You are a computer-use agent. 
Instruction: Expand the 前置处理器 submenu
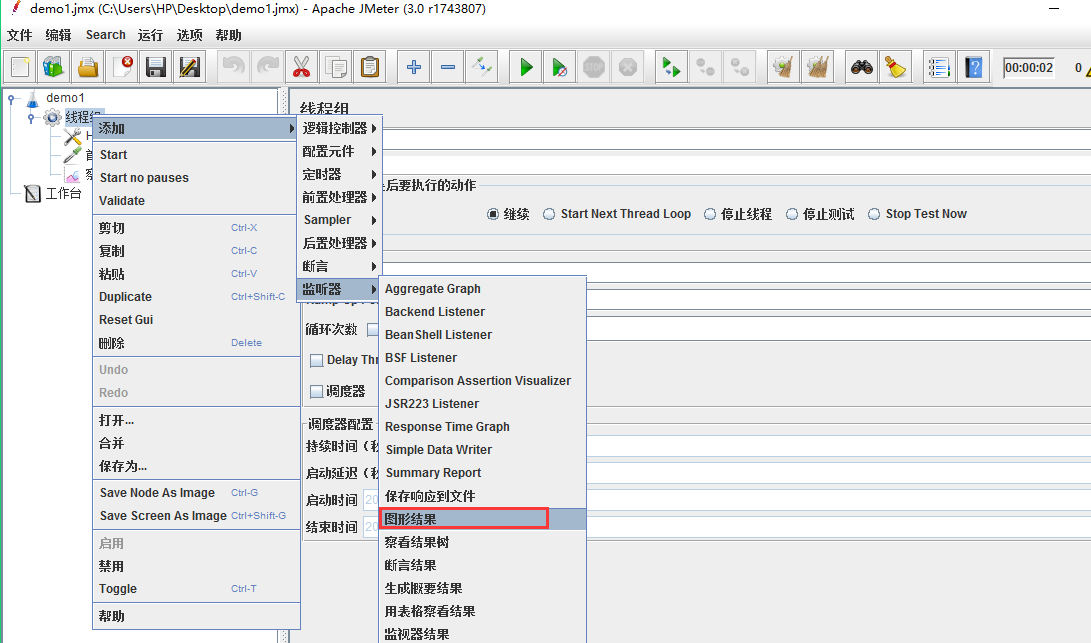[x=340, y=197]
